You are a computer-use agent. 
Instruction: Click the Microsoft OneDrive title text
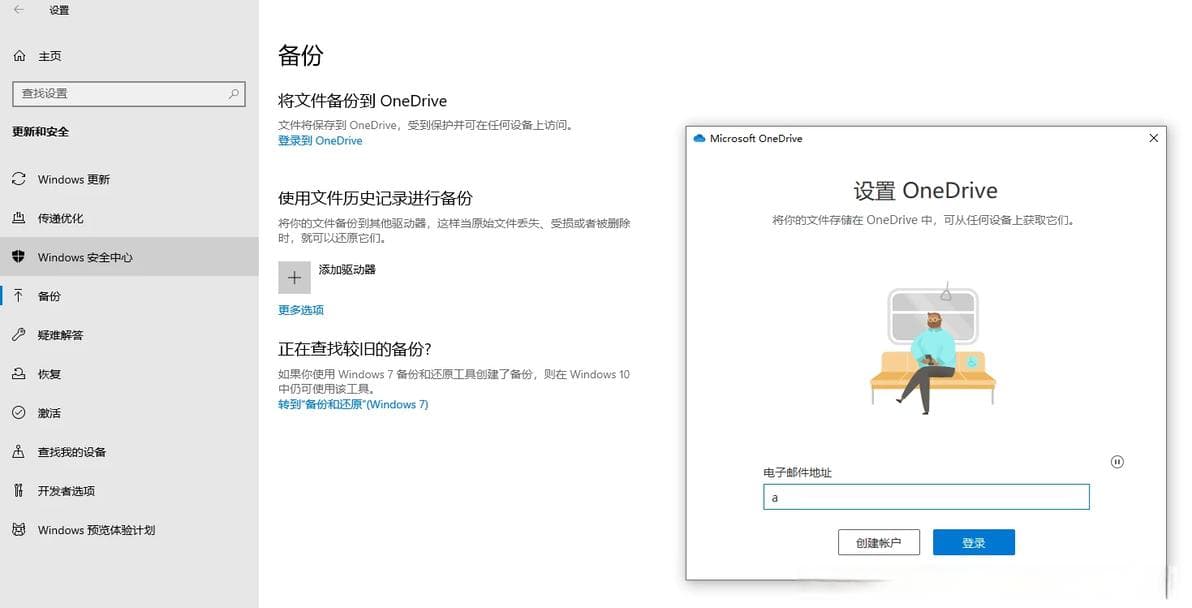756,138
